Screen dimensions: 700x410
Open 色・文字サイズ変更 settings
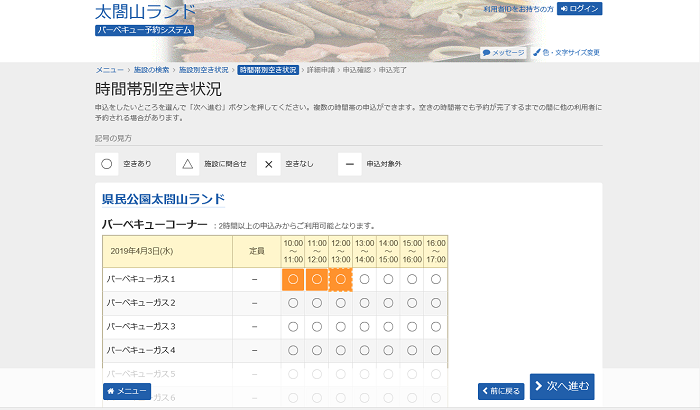pyautogui.click(x=567, y=53)
